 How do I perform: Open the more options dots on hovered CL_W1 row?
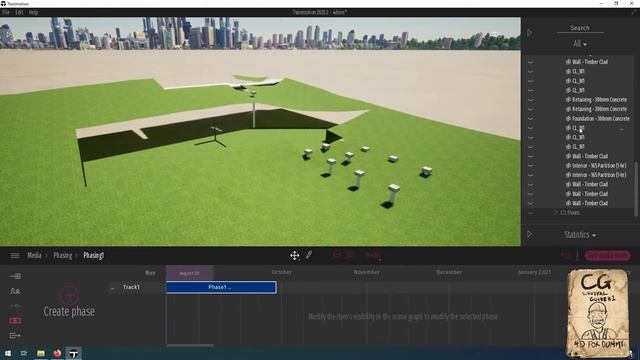[x=622, y=129]
